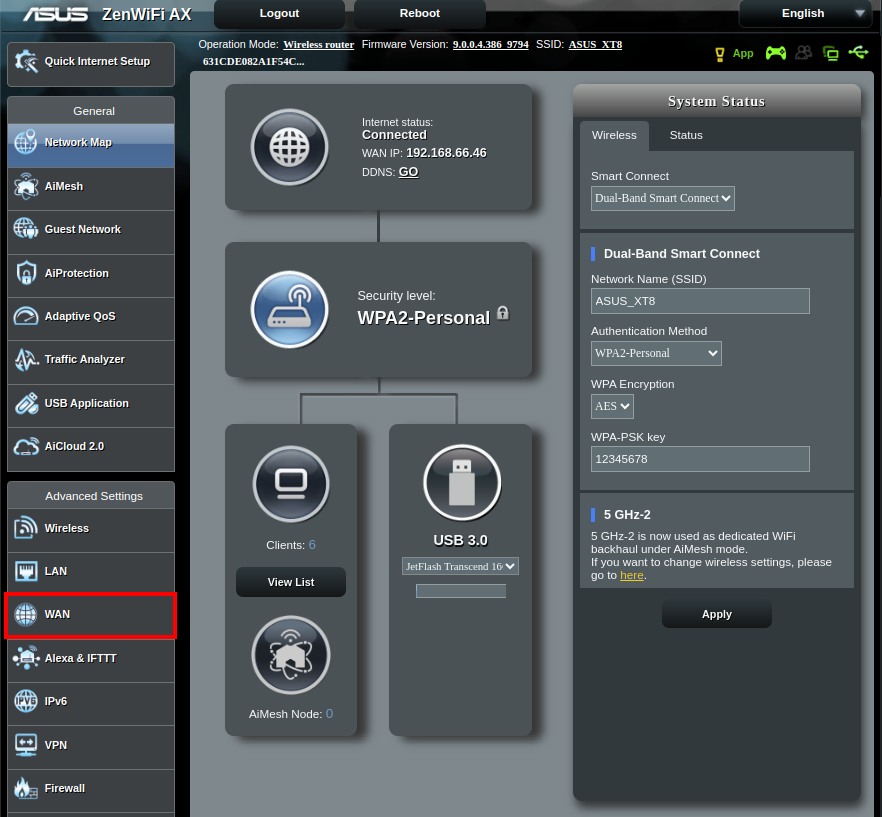Open Adaptive QoS page
Image resolution: width=882 pixels, height=817 pixels.
coord(91,318)
